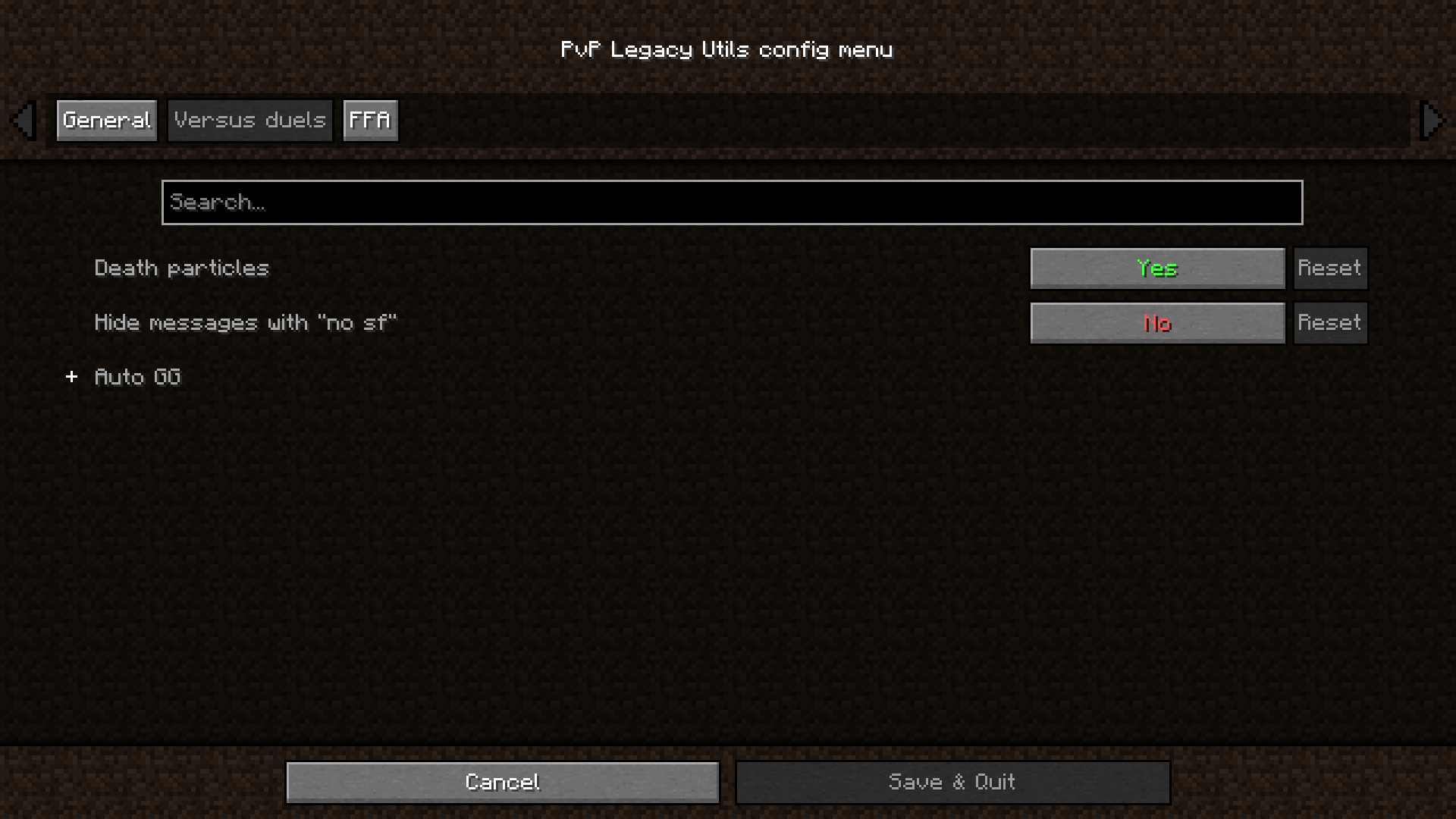Screen dimensions: 1456x819
Task: Click the Cancel button
Action: click(502, 781)
